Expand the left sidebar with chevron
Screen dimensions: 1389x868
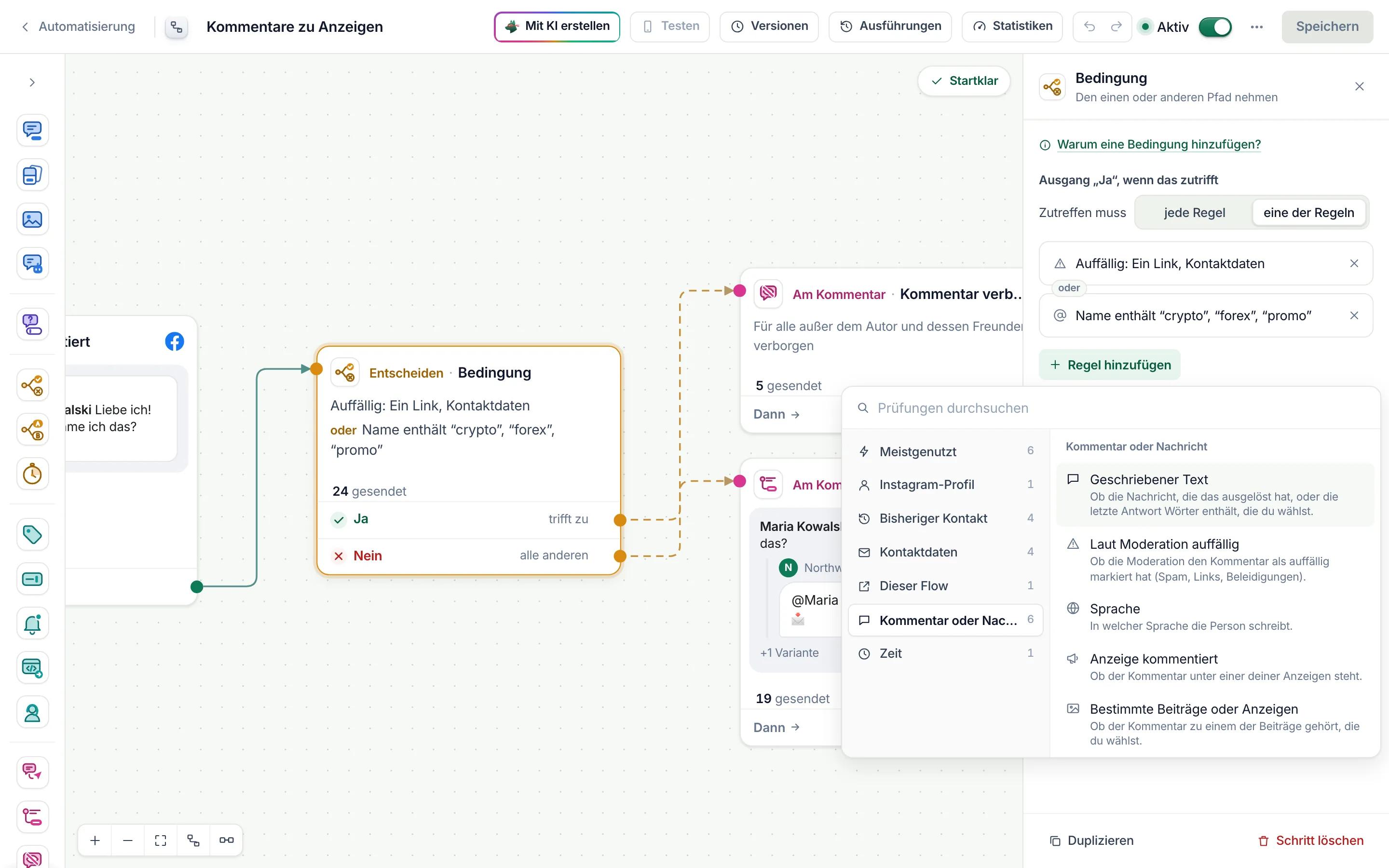[32, 82]
